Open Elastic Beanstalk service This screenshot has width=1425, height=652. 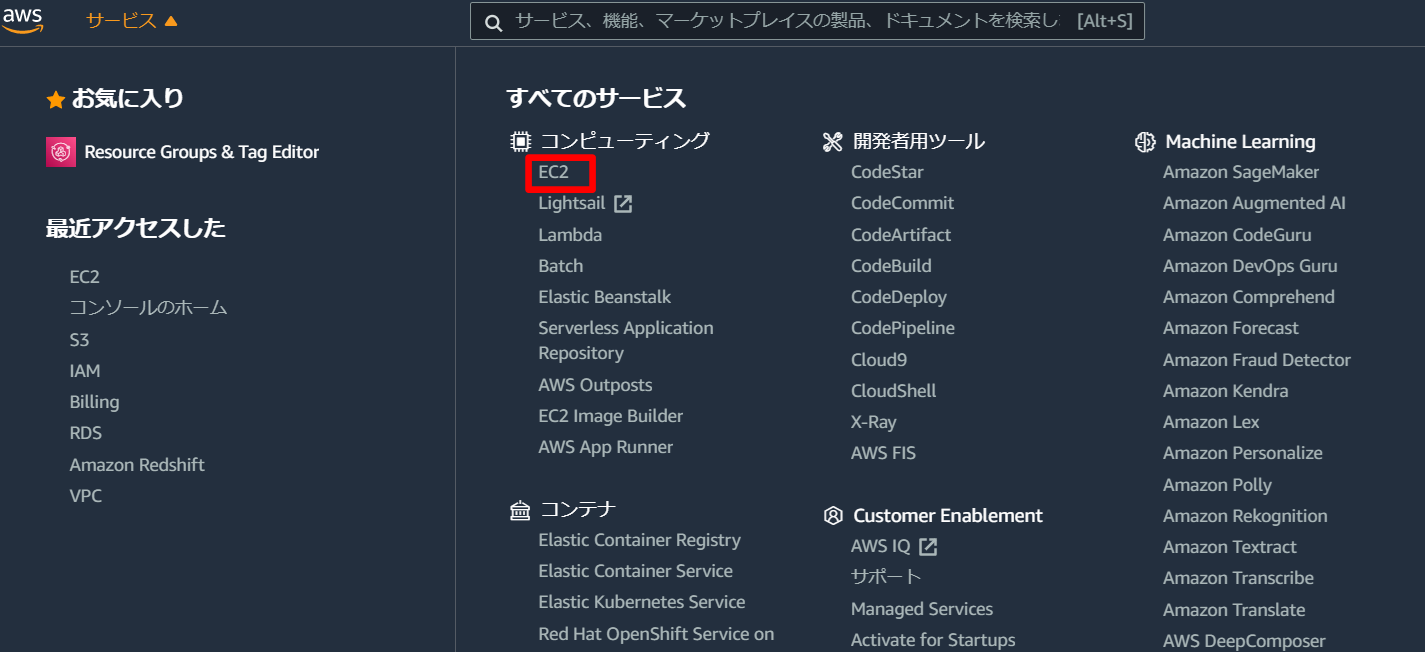coord(605,297)
